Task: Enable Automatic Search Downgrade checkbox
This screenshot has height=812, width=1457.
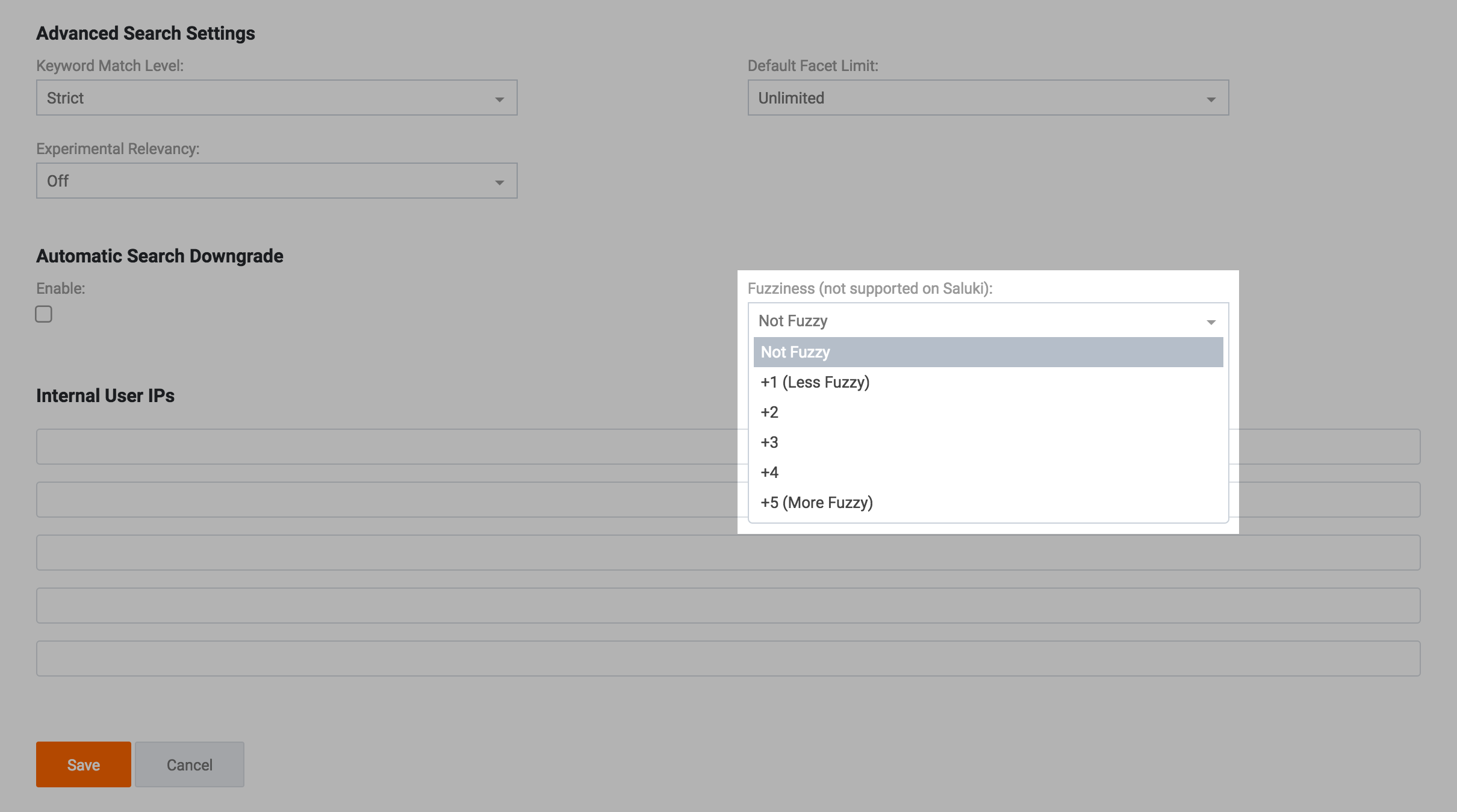Action: (x=43, y=314)
